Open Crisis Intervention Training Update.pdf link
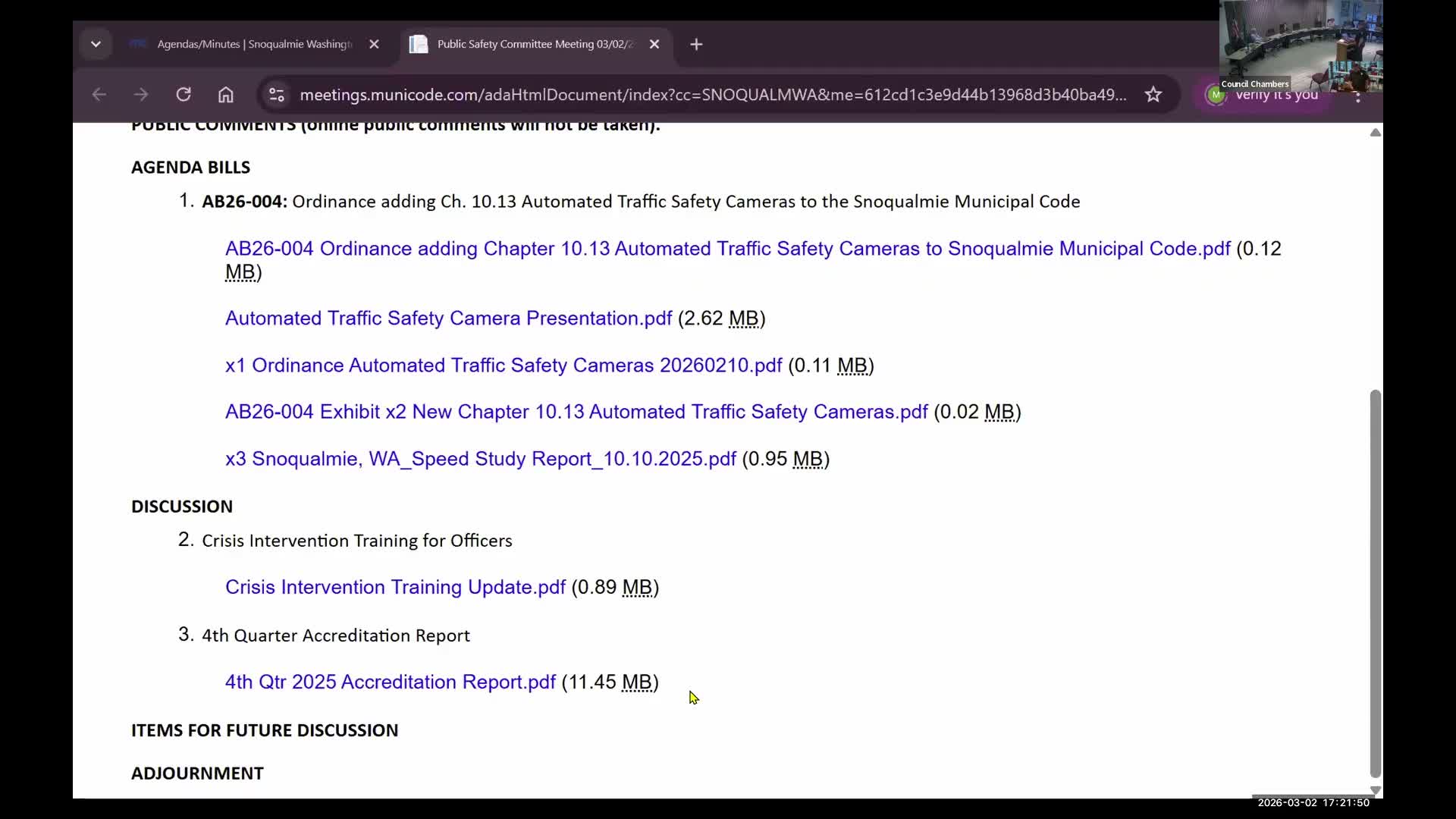Screen dimensions: 1456x819 (395, 588)
